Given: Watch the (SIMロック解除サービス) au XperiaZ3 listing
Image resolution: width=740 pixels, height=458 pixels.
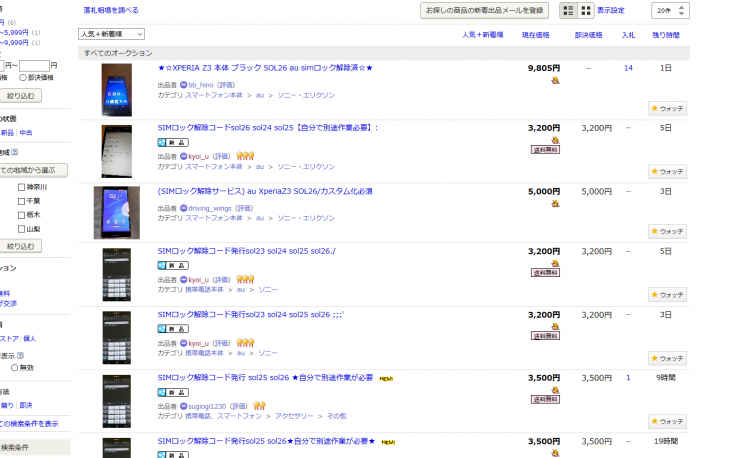Looking at the screenshot, I should (x=667, y=231).
